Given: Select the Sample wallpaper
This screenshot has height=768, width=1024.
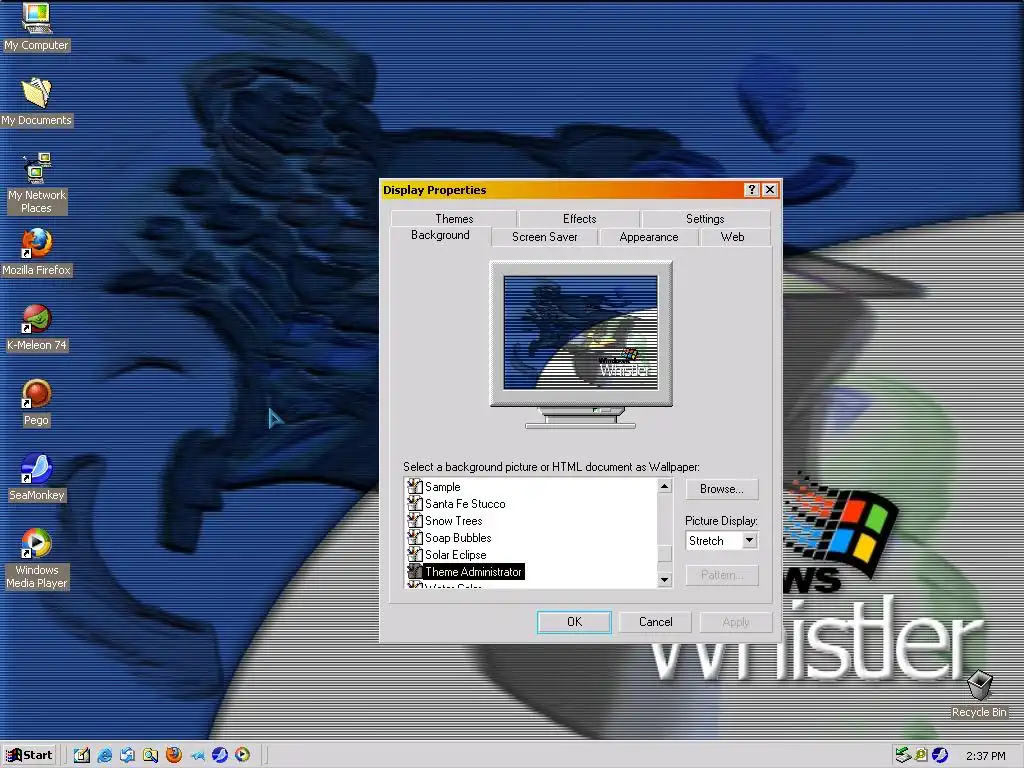Looking at the screenshot, I should 442,487.
